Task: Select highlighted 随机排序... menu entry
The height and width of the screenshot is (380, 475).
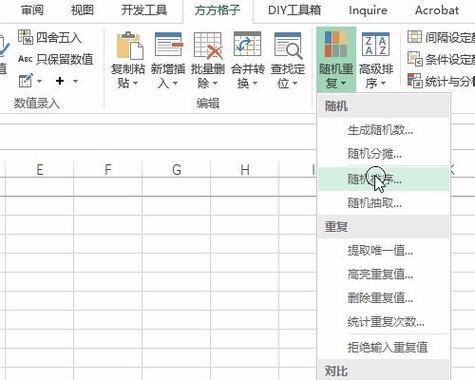Action: (383, 179)
